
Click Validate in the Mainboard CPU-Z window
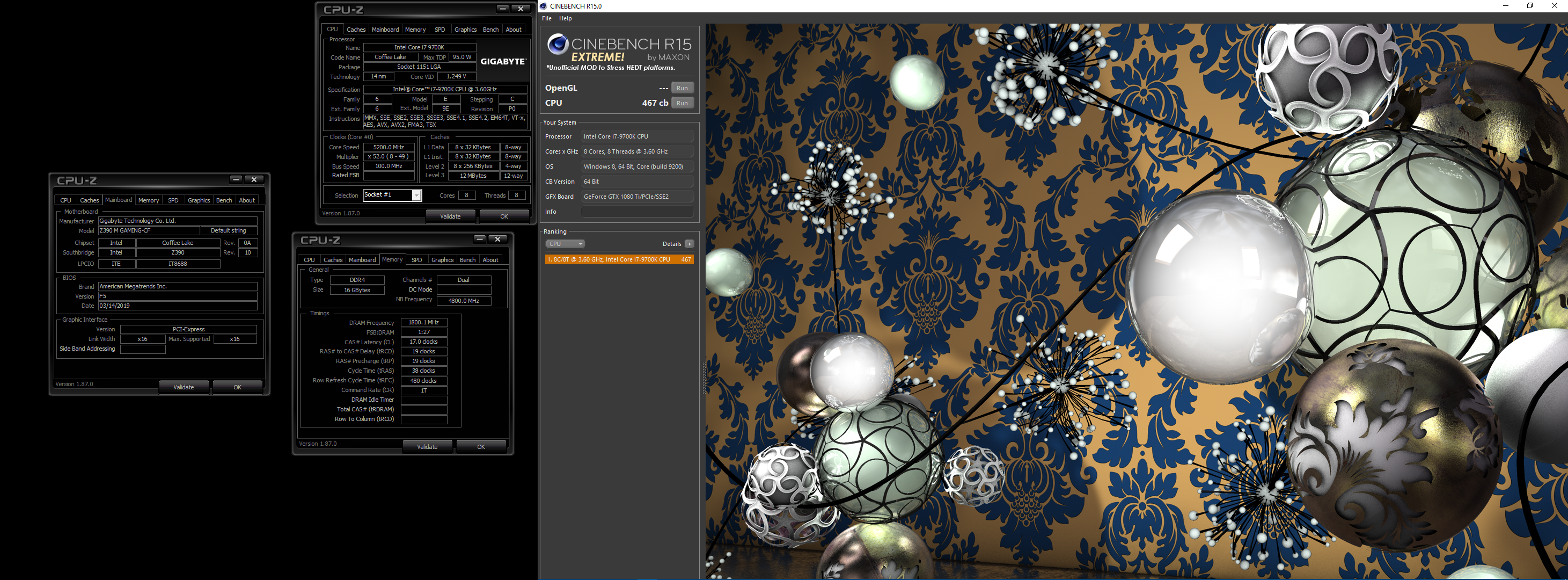[x=184, y=387]
